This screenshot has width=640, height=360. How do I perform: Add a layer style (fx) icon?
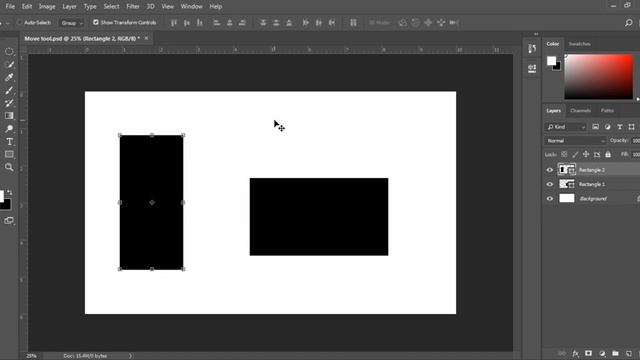point(575,353)
